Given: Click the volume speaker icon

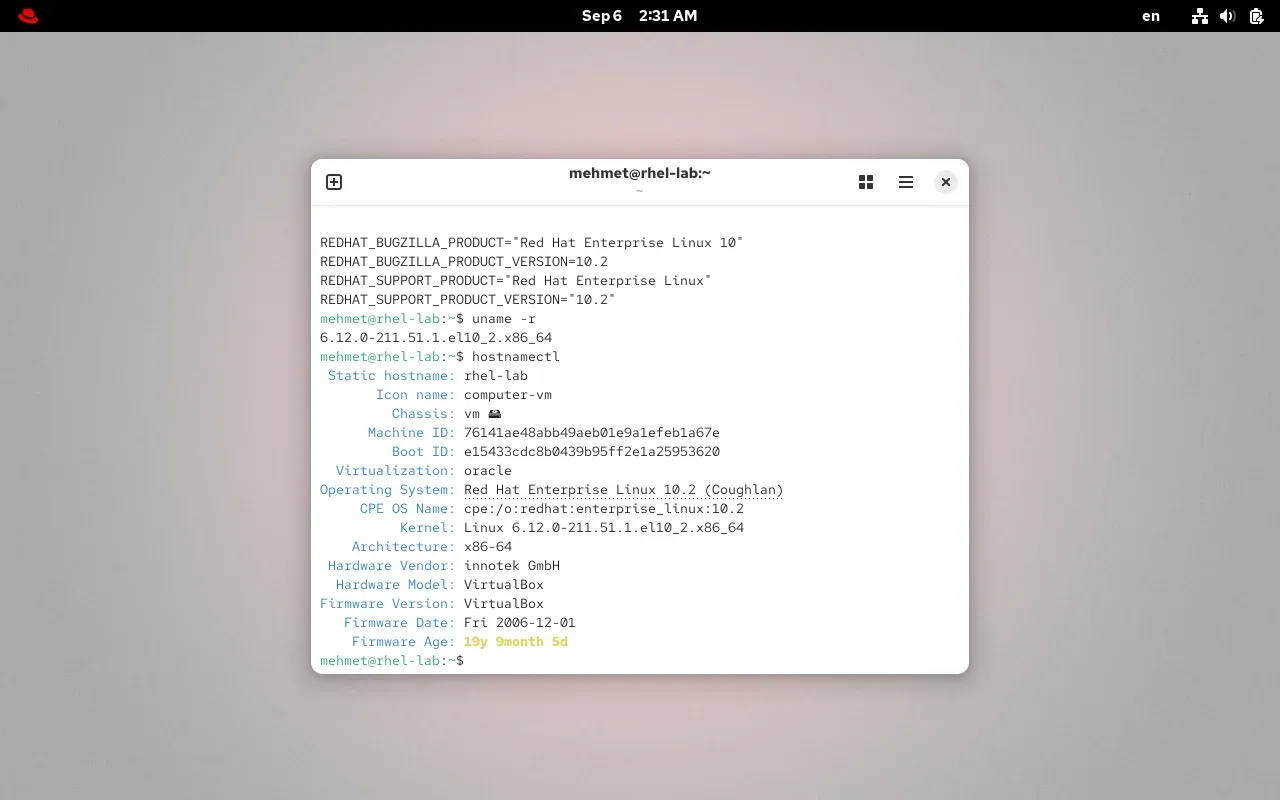Looking at the screenshot, I should pyautogui.click(x=1228, y=16).
